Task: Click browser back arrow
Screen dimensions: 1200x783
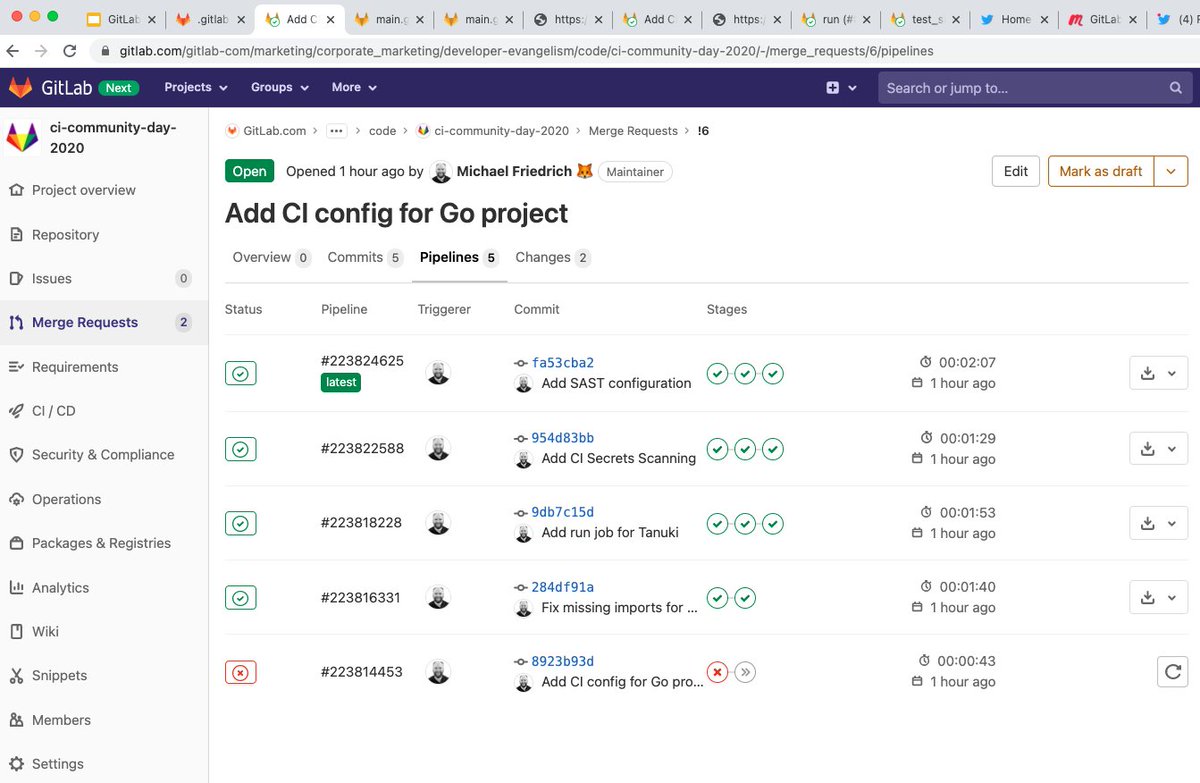Action: (x=13, y=50)
